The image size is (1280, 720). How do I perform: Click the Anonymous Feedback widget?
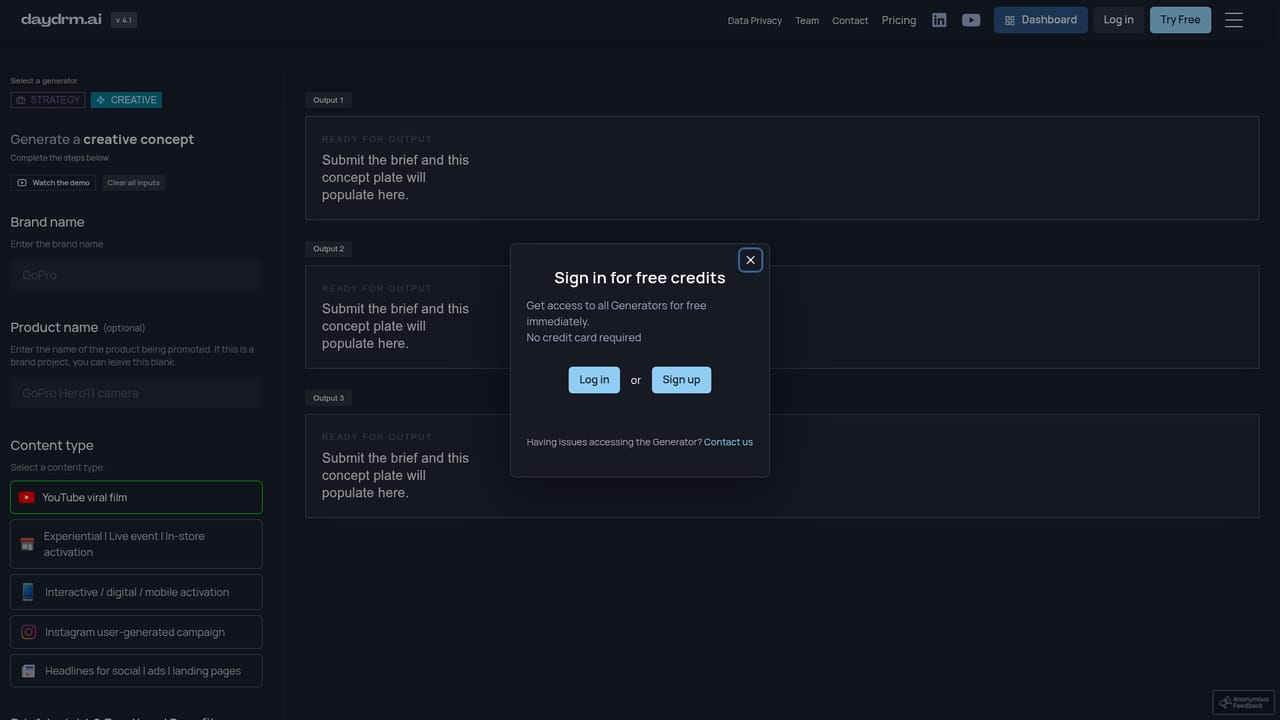[x=1244, y=703]
